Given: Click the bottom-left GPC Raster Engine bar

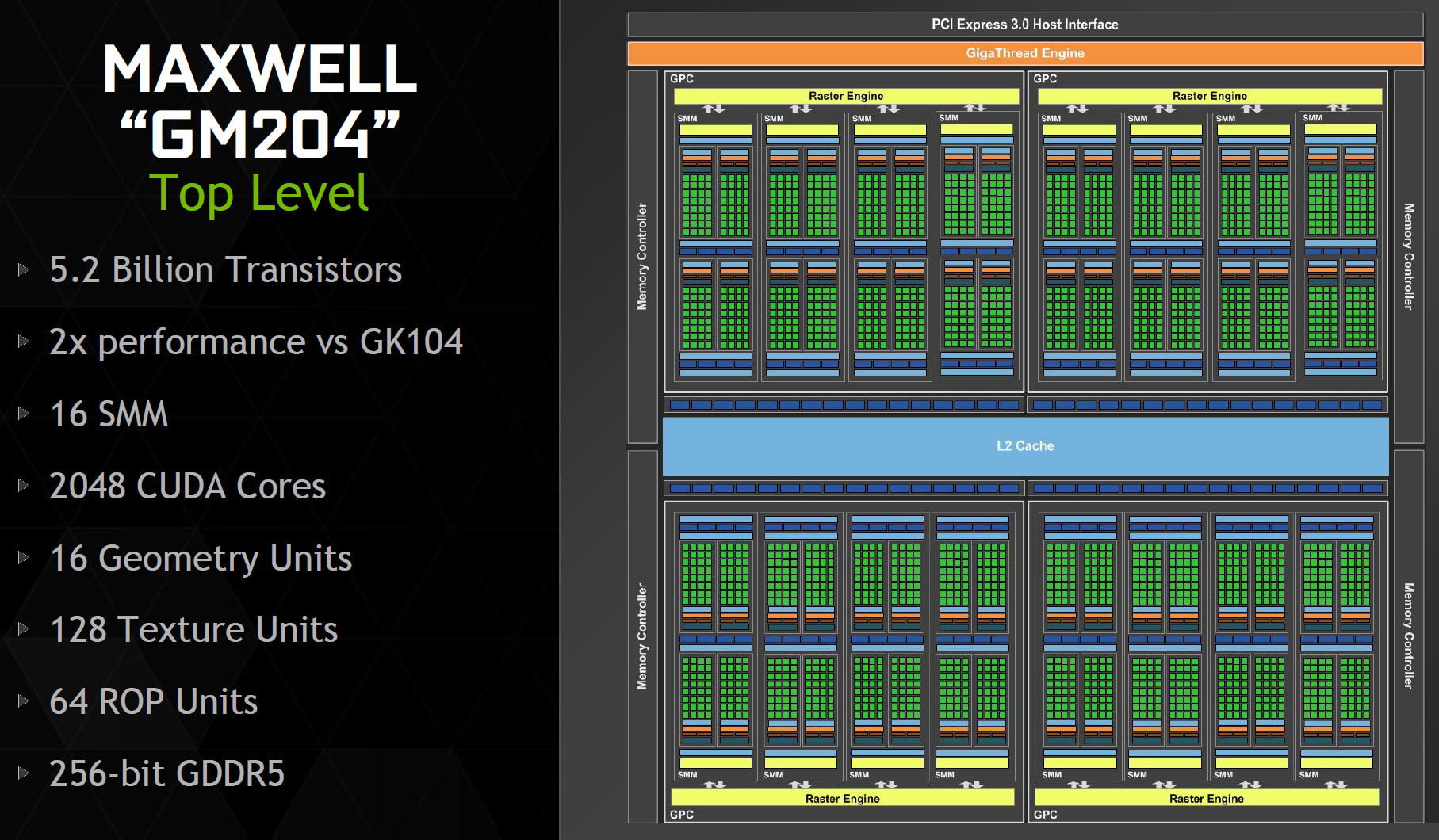Looking at the screenshot, I should (843, 798).
